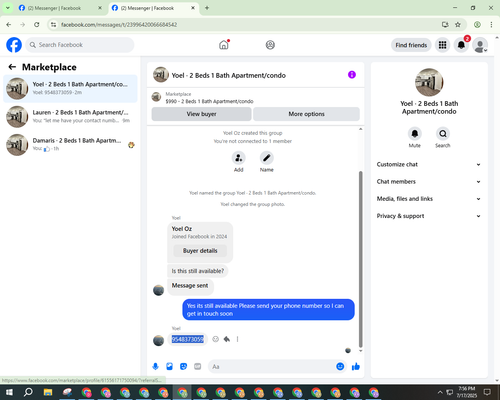Show hidden system tray icons

click(x=440, y=392)
